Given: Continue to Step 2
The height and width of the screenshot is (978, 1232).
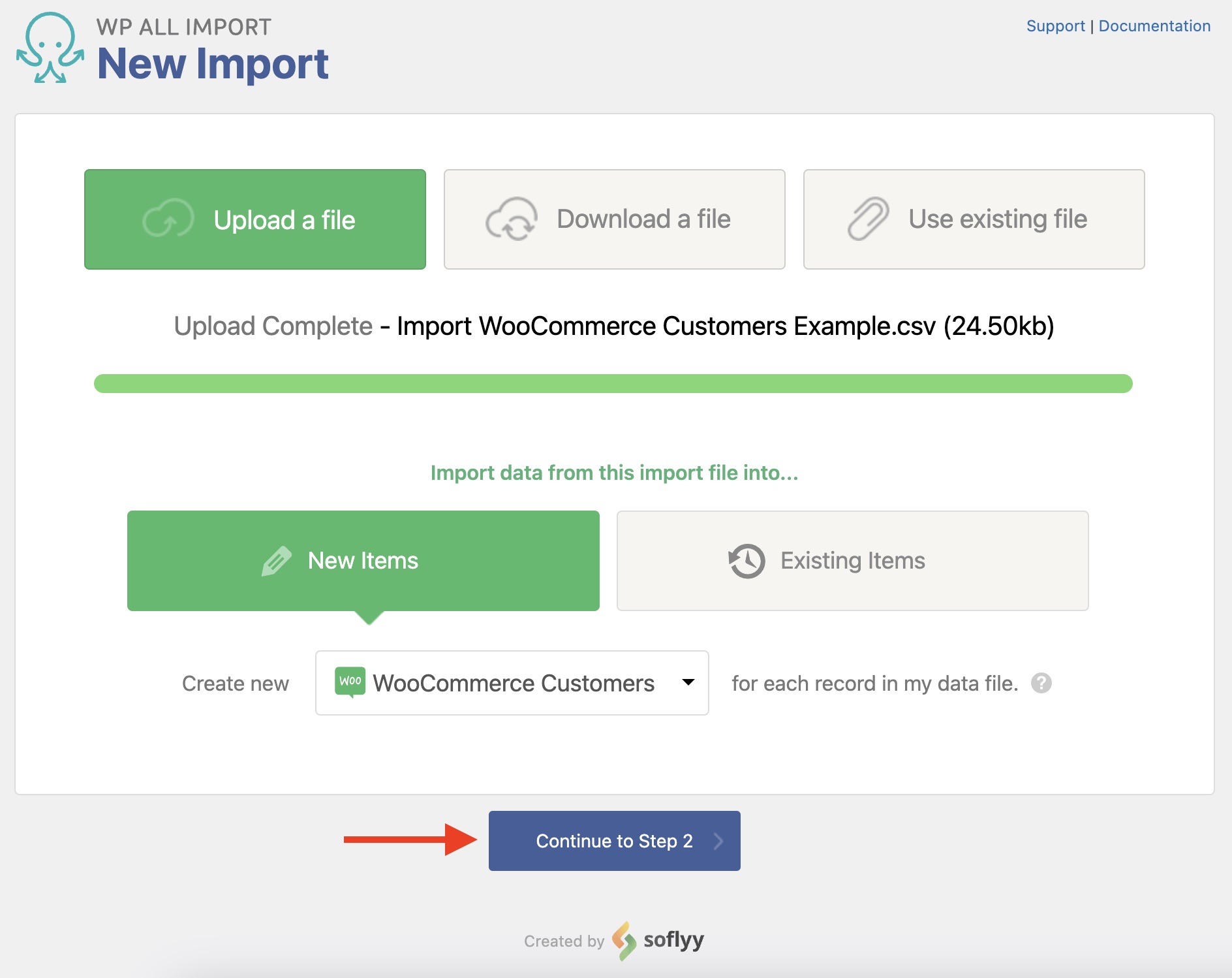Looking at the screenshot, I should (x=615, y=841).
